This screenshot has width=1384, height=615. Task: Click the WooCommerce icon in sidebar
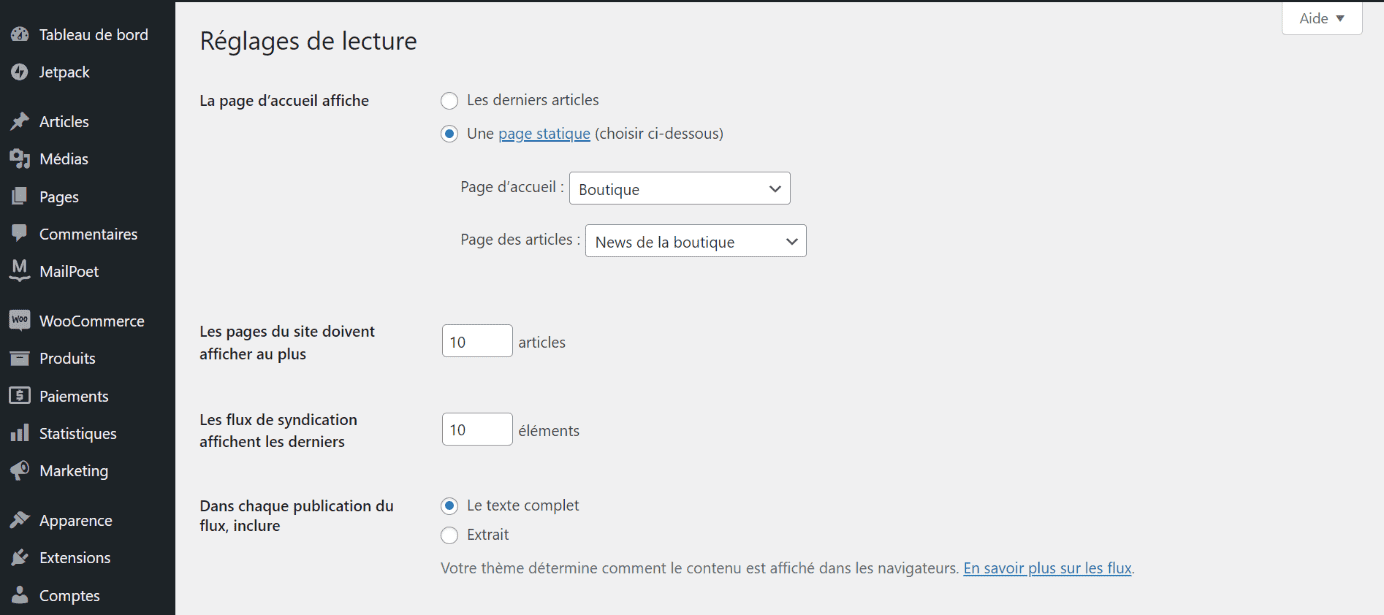19,320
